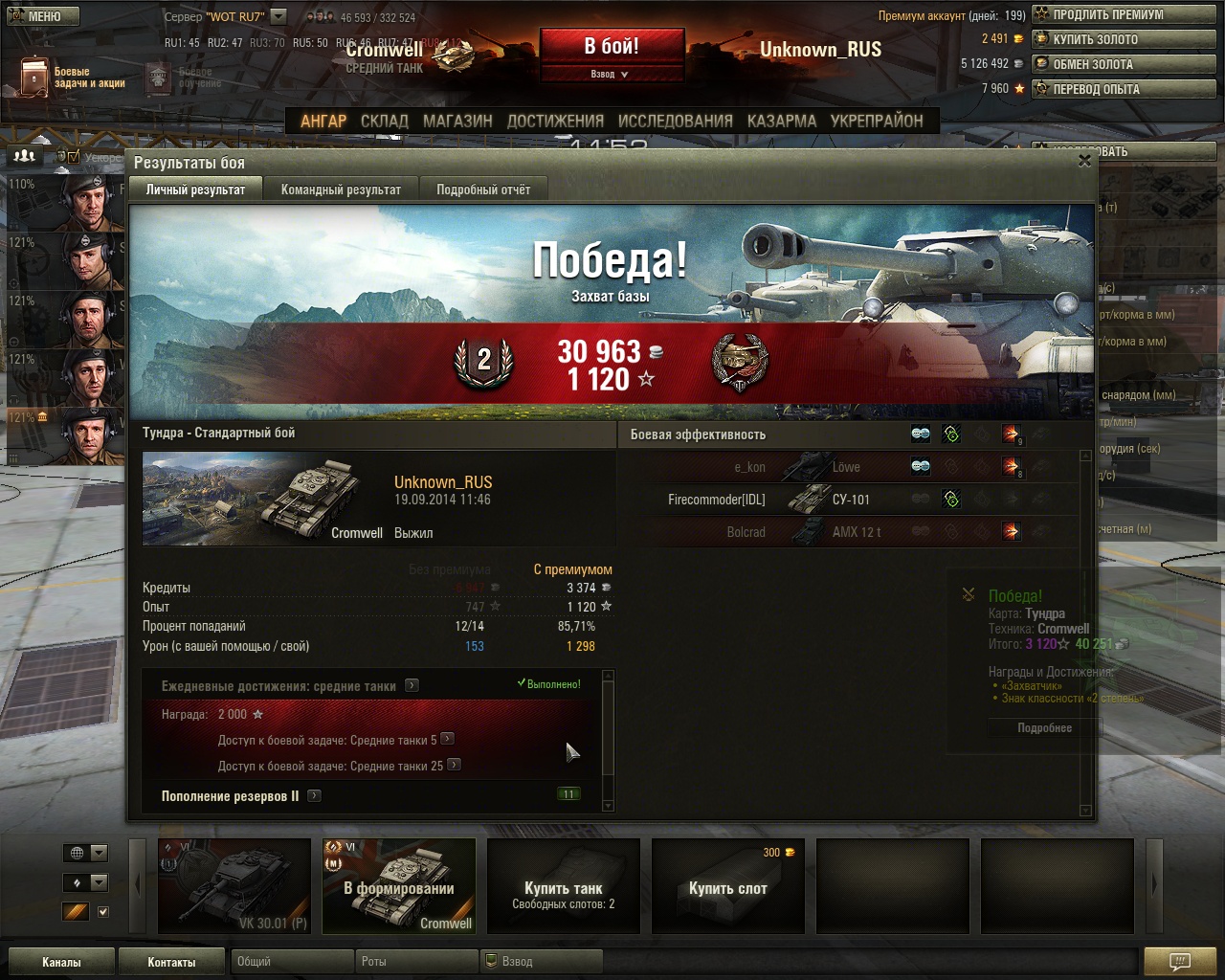Switch to the Командный результат tab
This screenshot has width=1225, height=980.
[x=341, y=189]
